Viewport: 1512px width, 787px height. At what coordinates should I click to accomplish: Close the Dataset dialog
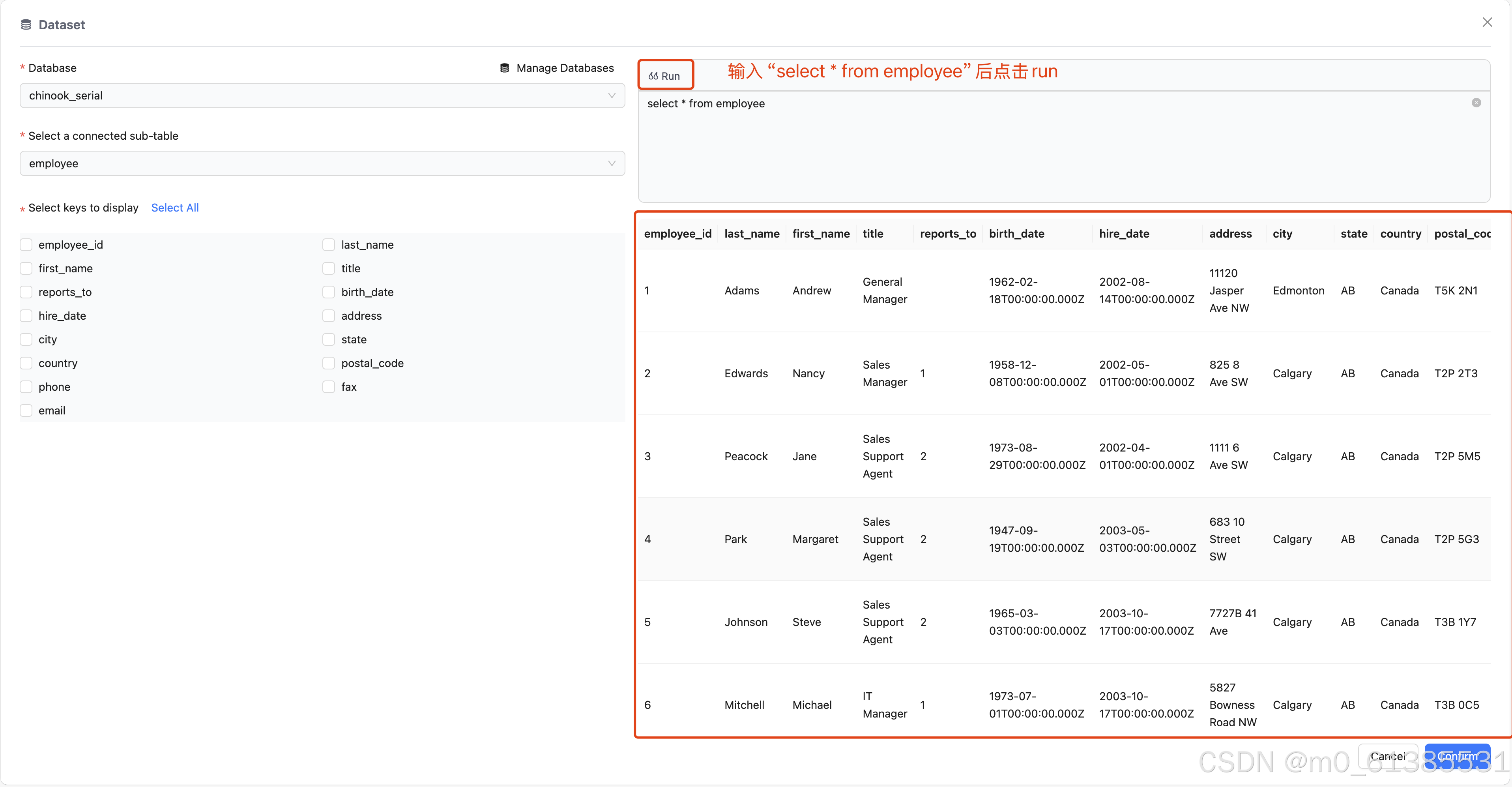pos(1487,22)
